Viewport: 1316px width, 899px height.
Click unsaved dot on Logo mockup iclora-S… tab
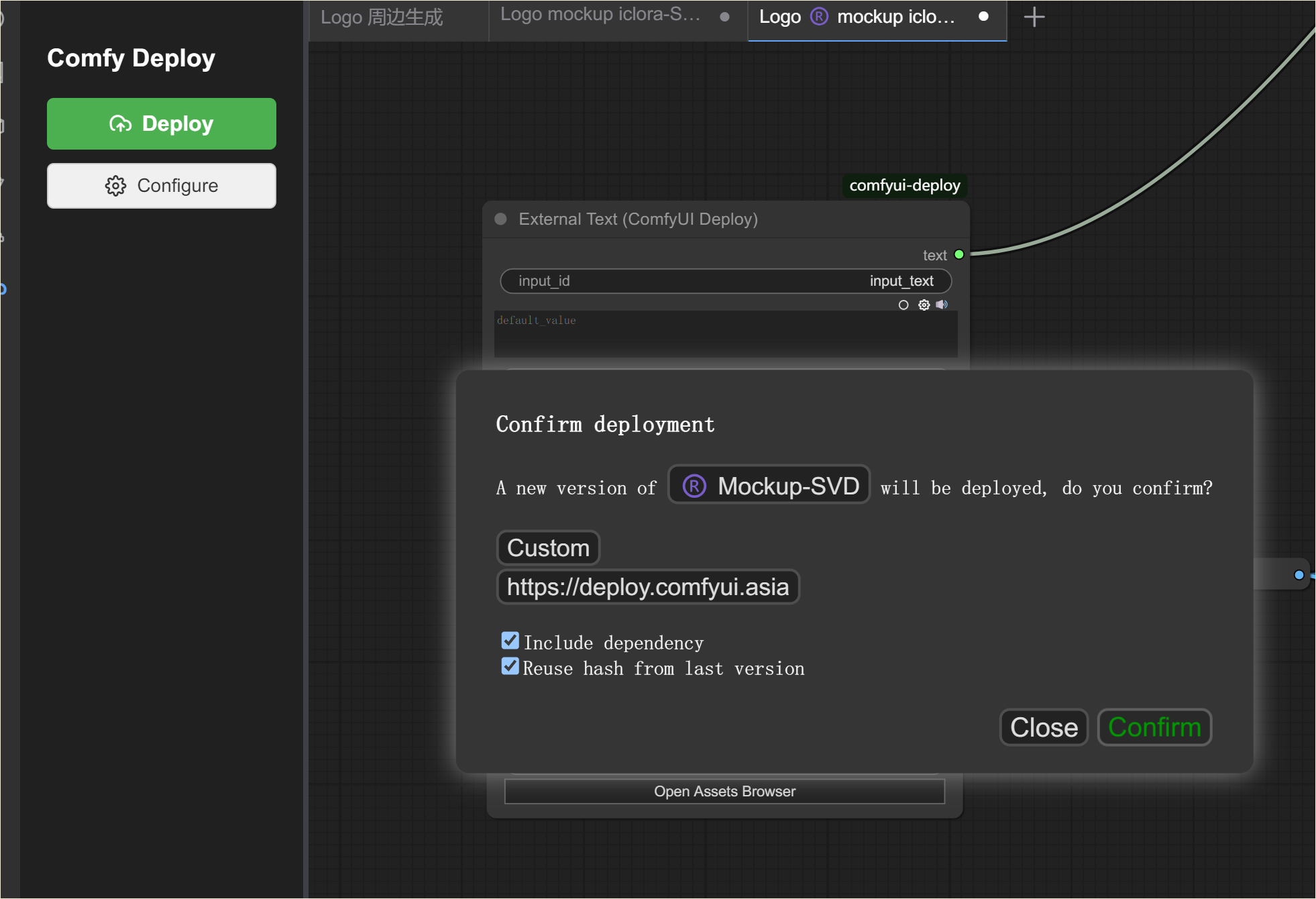(724, 17)
